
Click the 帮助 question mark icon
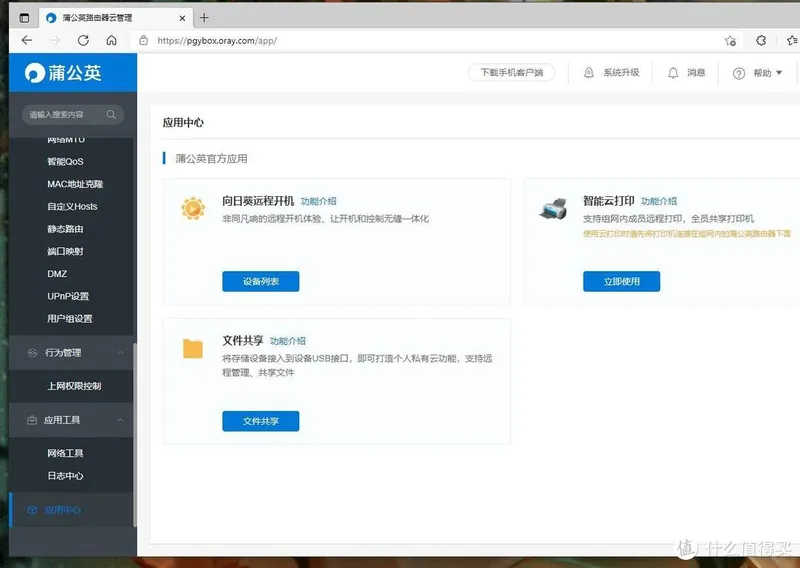pos(739,73)
